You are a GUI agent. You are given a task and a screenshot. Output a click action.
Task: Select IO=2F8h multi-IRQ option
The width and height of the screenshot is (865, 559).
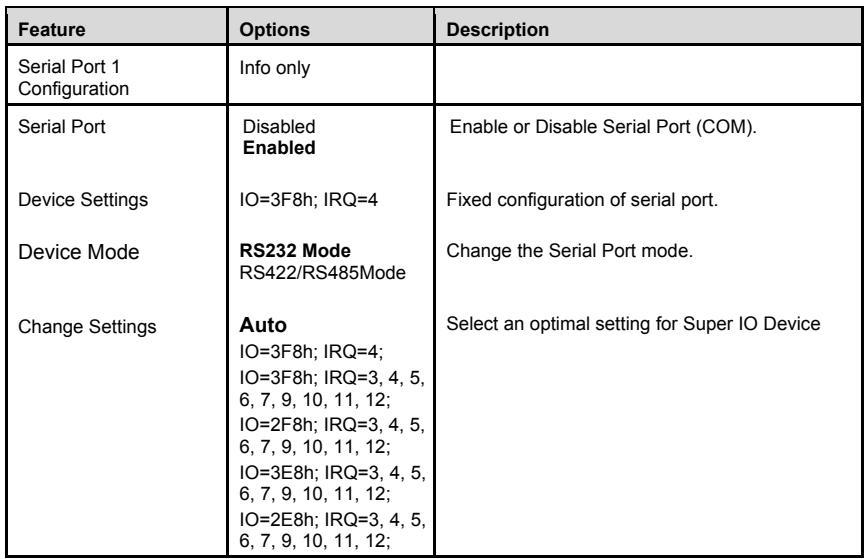(x=332, y=435)
